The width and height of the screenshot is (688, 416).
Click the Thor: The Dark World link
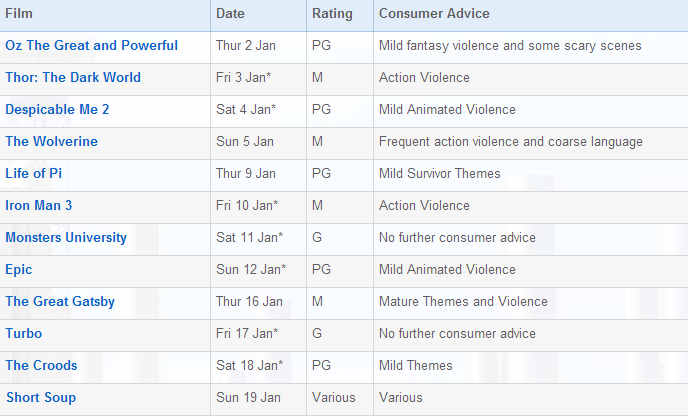73,78
